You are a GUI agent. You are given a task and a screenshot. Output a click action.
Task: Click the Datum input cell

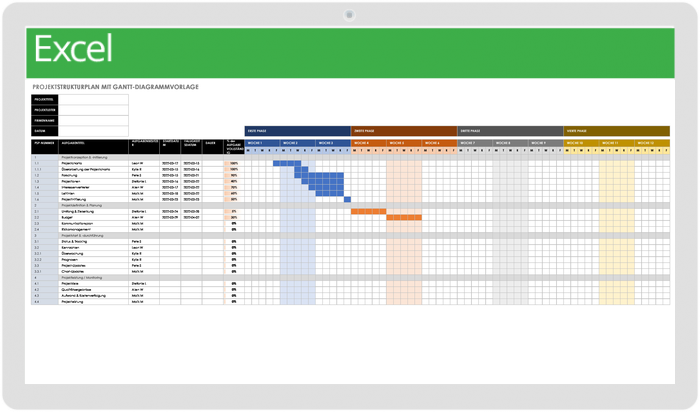click(x=93, y=131)
